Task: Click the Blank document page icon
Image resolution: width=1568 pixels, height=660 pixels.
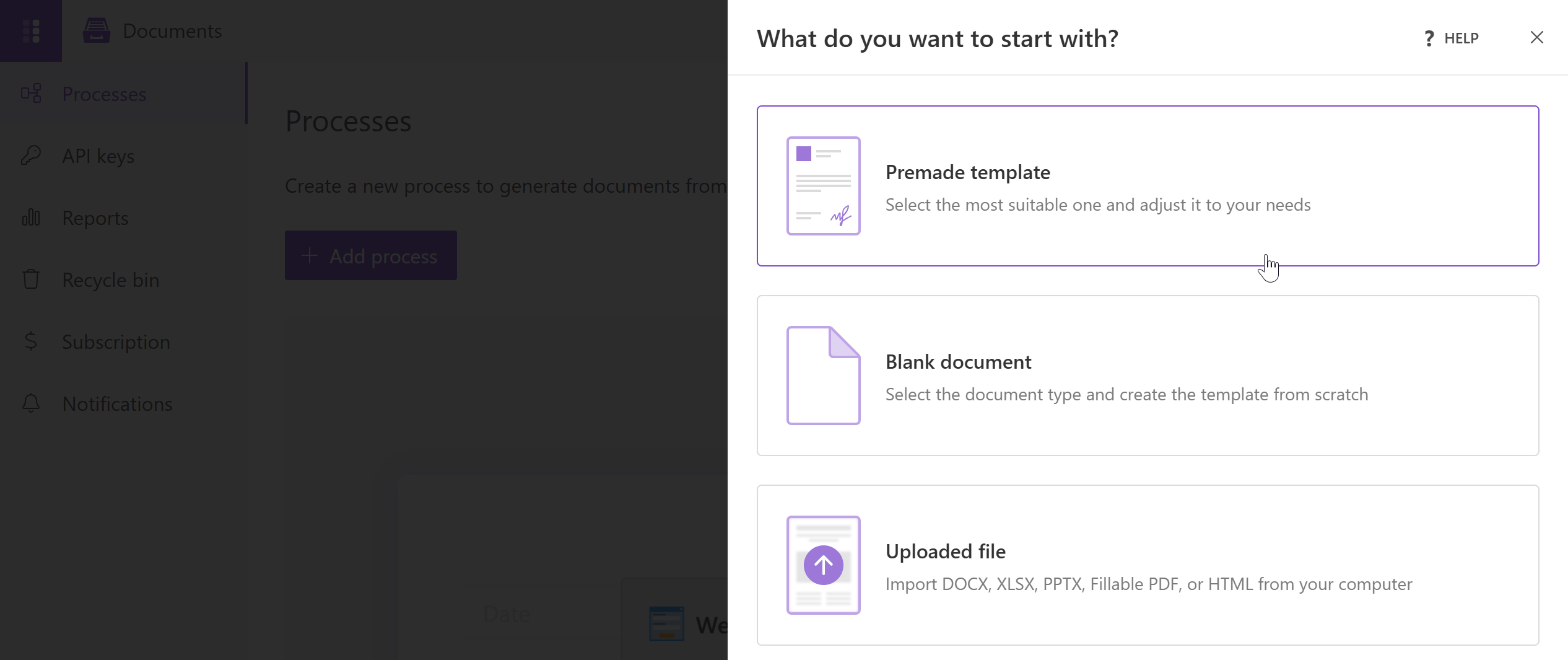Action: click(x=824, y=376)
